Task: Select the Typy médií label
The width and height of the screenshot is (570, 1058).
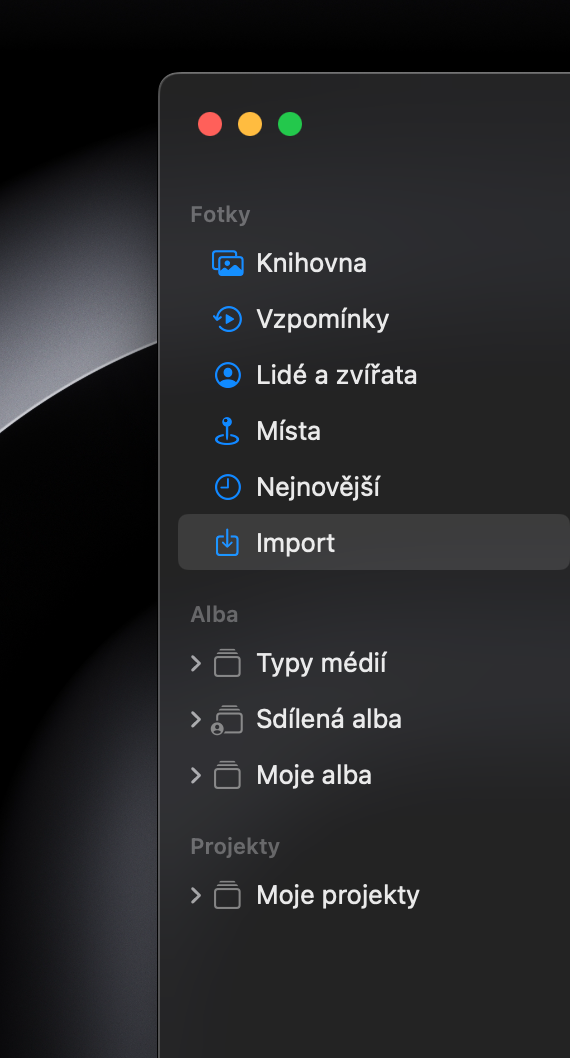Action: pyautogui.click(x=321, y=664)
